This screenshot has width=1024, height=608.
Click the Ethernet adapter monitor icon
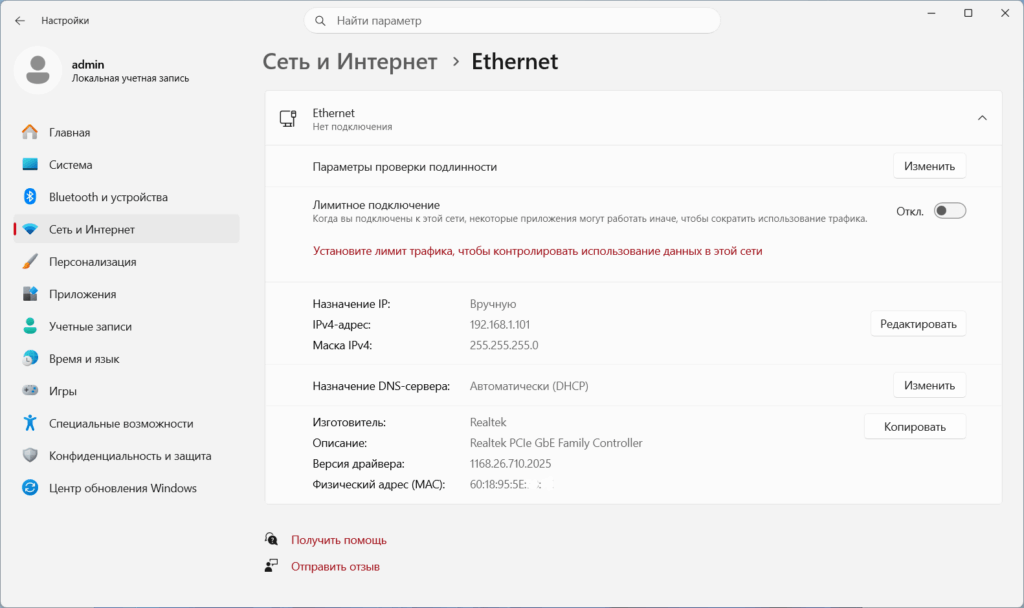(x=288, y=119)
